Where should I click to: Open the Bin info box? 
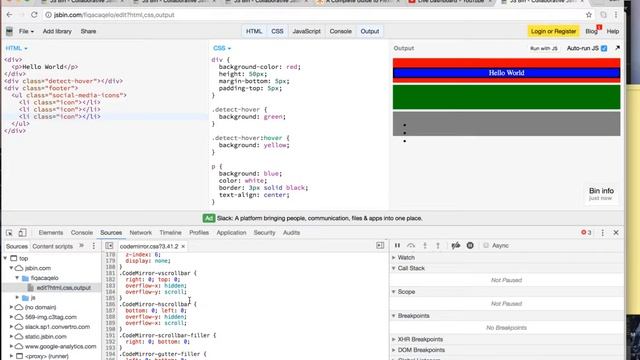[x=601, y=193]
